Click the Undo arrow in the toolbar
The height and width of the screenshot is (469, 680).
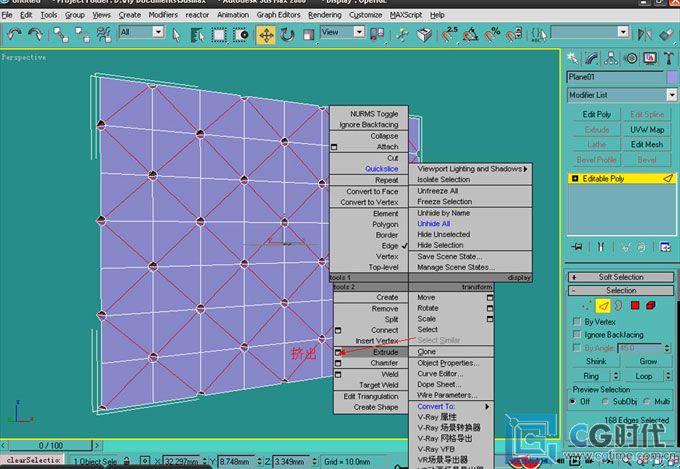15,34
